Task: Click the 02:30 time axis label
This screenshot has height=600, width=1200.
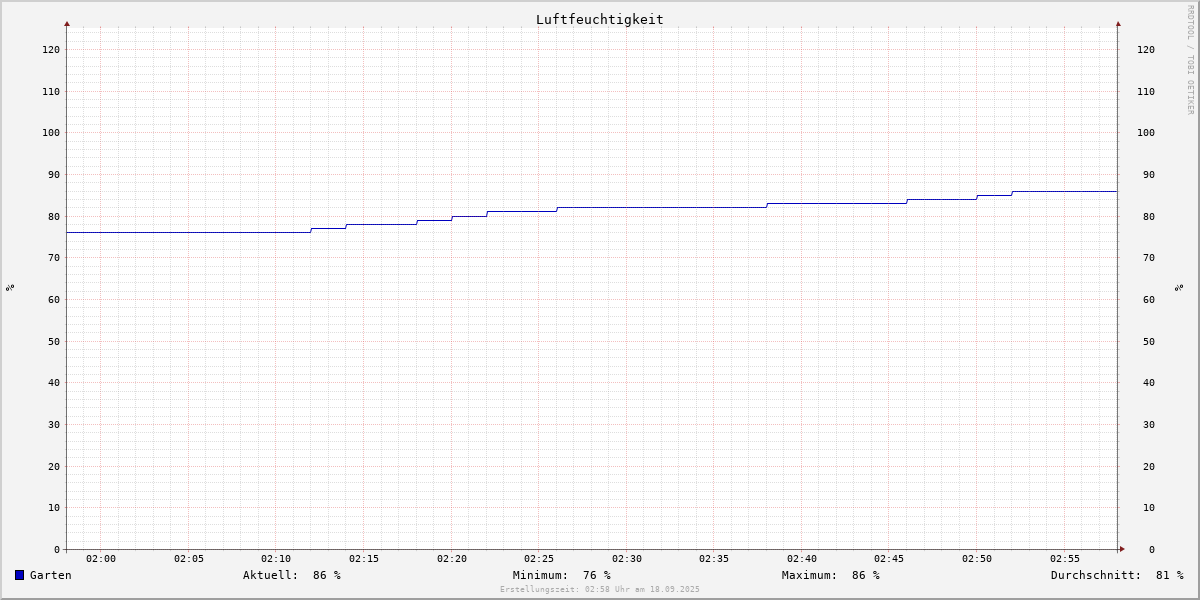Action: tap(627, 559)
